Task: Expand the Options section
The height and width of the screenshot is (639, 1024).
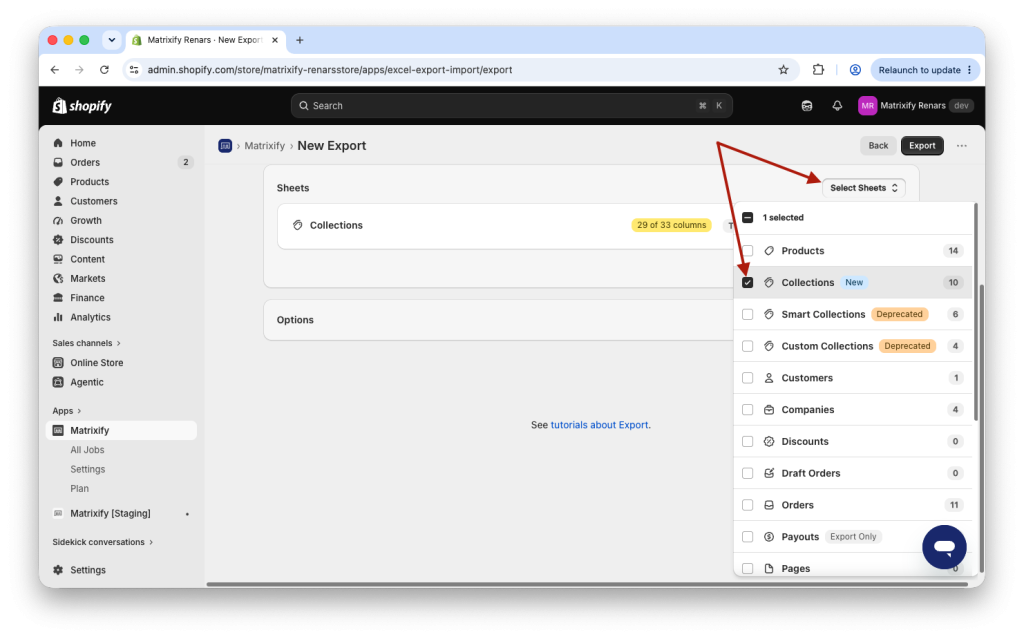Action: (498, 320)
